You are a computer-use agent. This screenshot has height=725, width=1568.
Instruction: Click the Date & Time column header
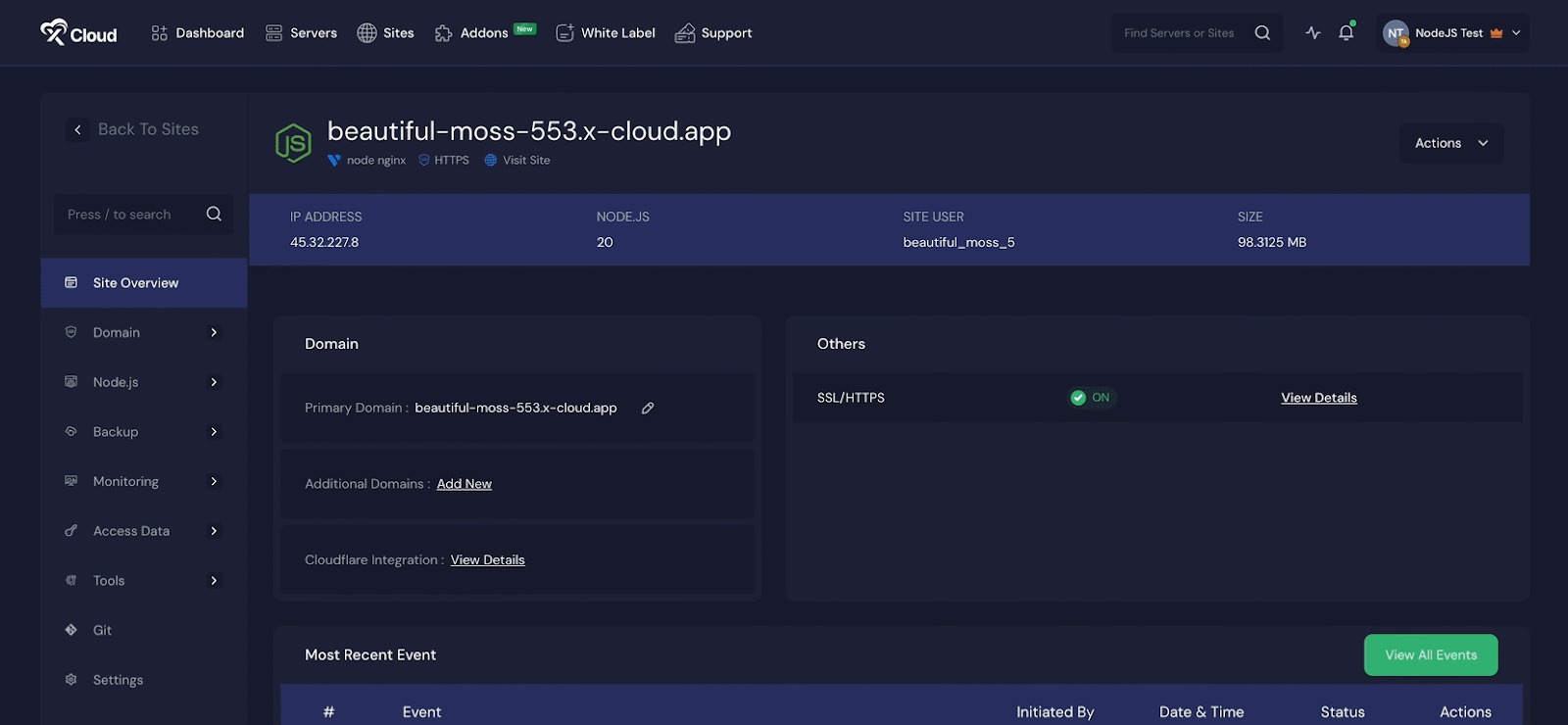(x=1201, y=712)
